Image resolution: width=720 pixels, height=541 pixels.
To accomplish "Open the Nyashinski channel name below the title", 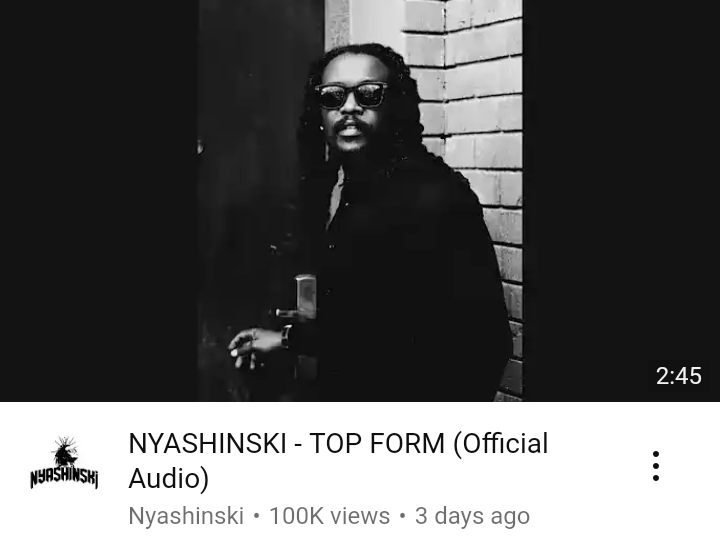I will (x=186, y=516).
